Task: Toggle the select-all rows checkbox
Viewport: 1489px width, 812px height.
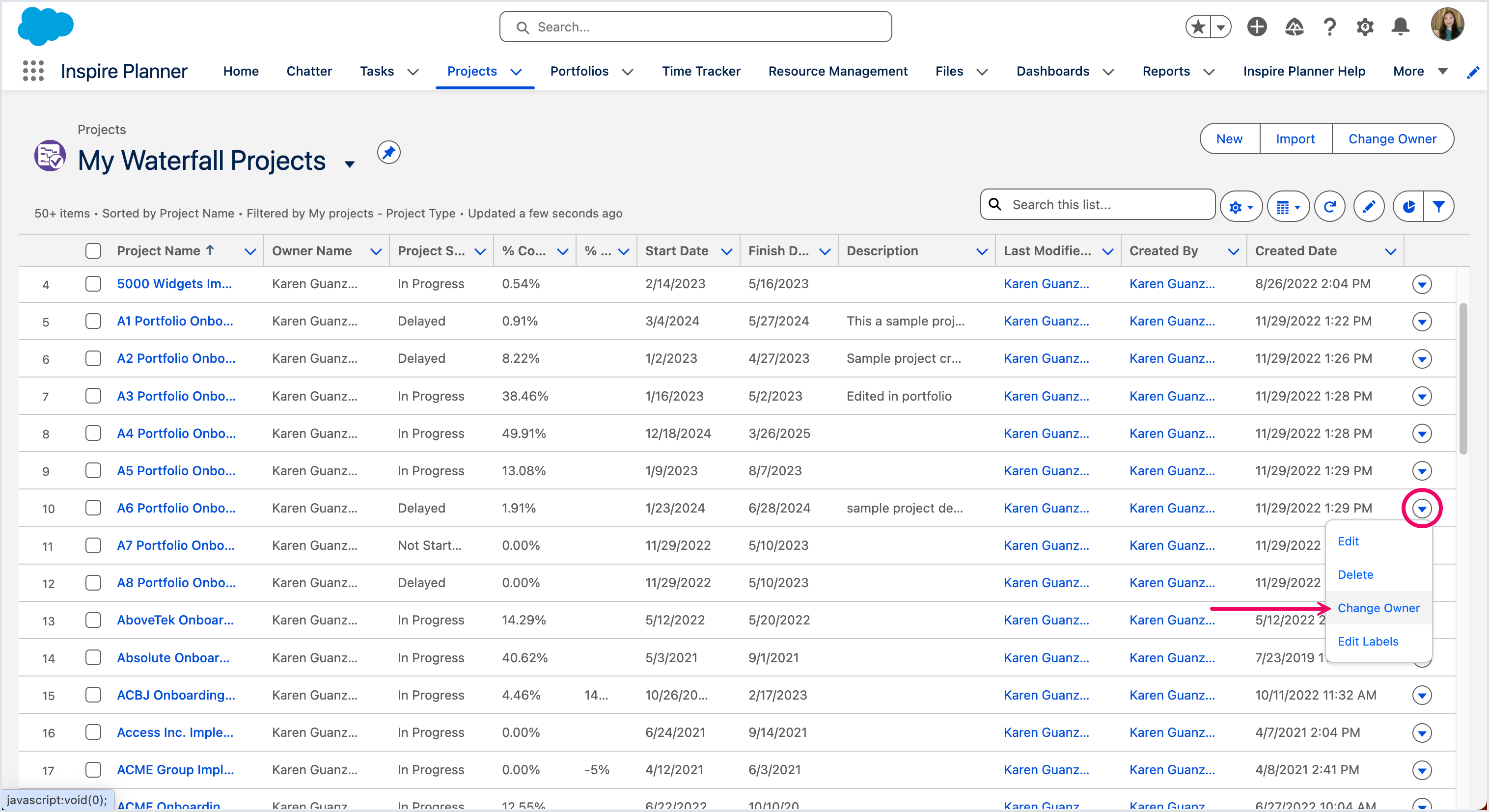Action: (x=93, y=251)
